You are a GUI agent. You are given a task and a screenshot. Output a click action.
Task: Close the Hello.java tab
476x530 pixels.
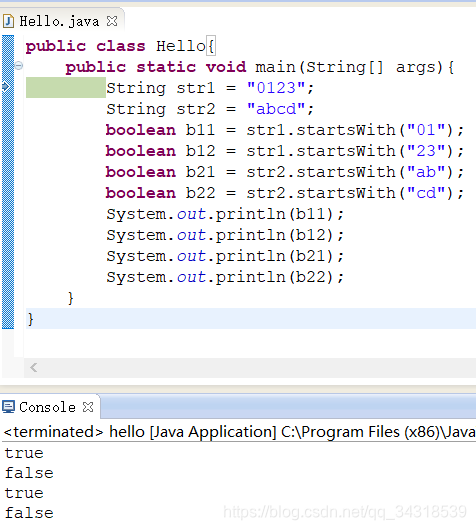click(112, 21)
